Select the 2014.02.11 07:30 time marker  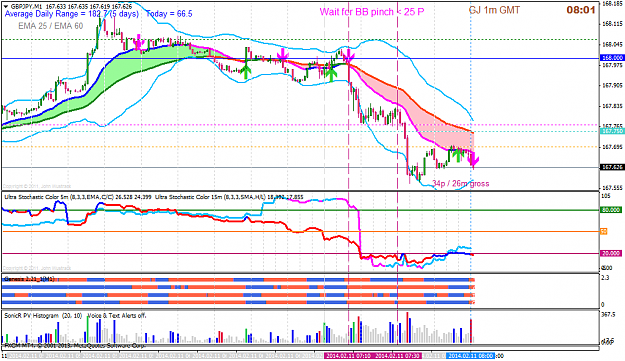tap(397, 356)
